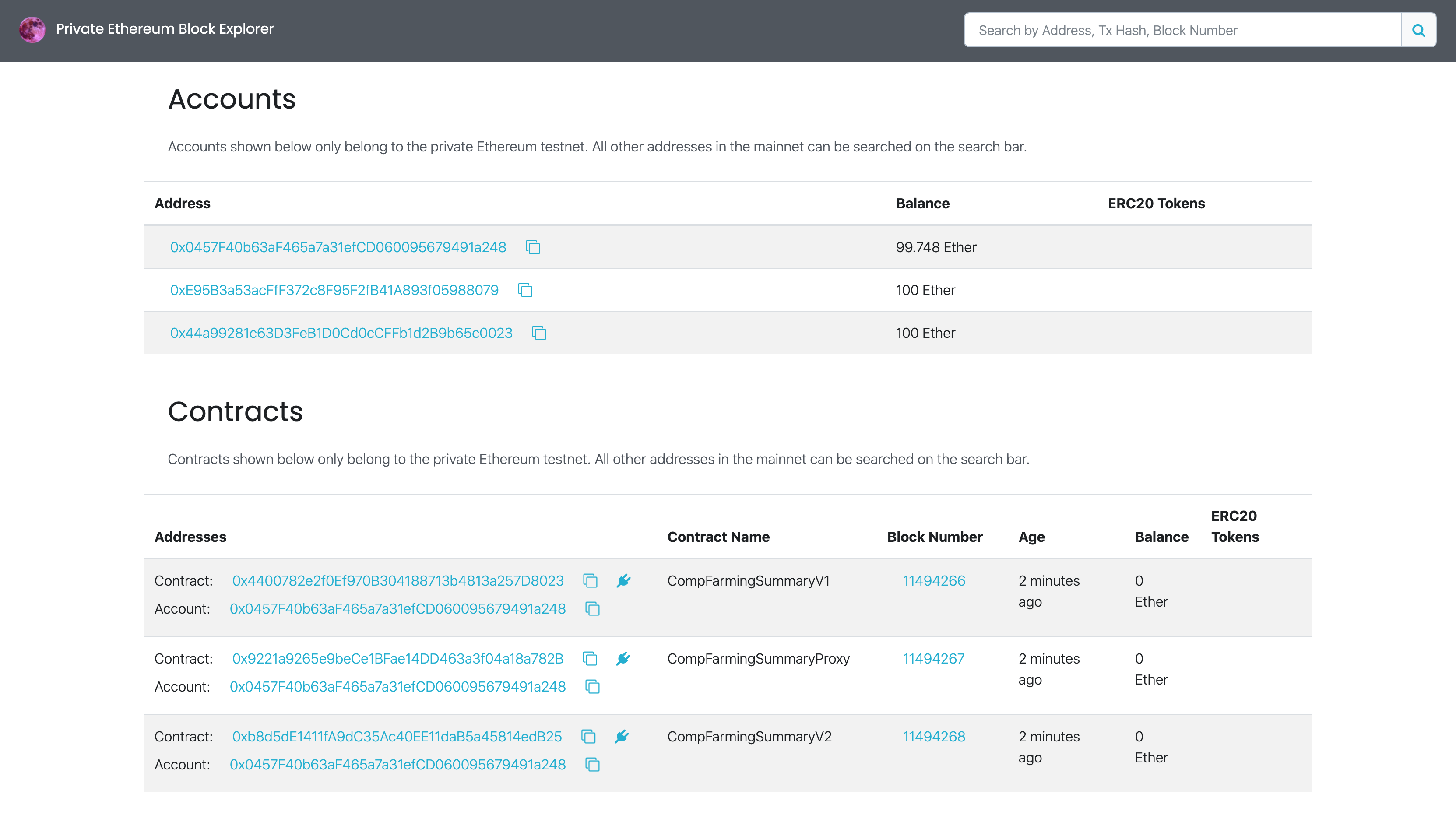Click the plug icon for CompFarmingSummaryV2
The width and height of the screenshot is (1456, 829).
coord(622,737)
